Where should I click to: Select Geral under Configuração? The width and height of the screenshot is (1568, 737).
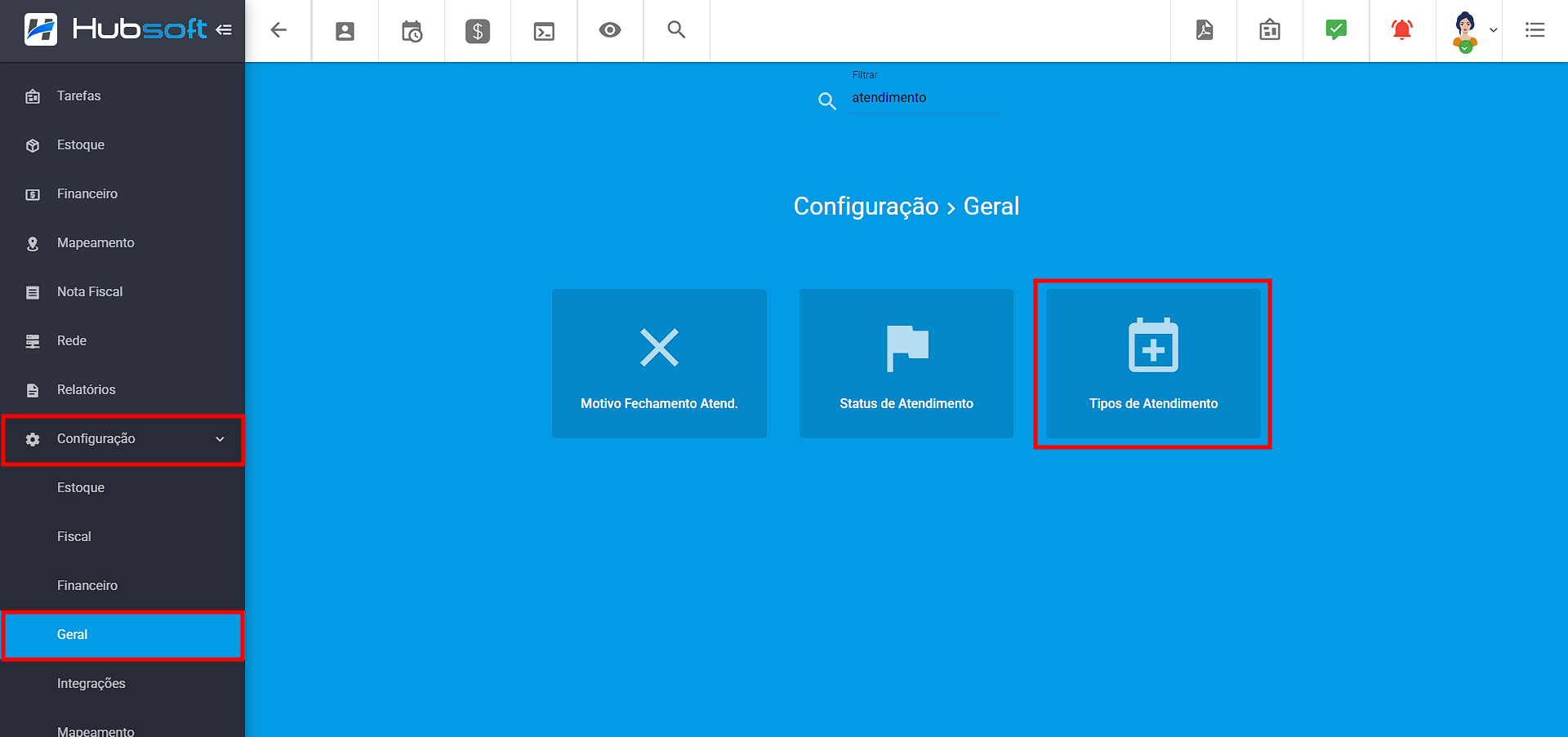(x=122, y=635)
